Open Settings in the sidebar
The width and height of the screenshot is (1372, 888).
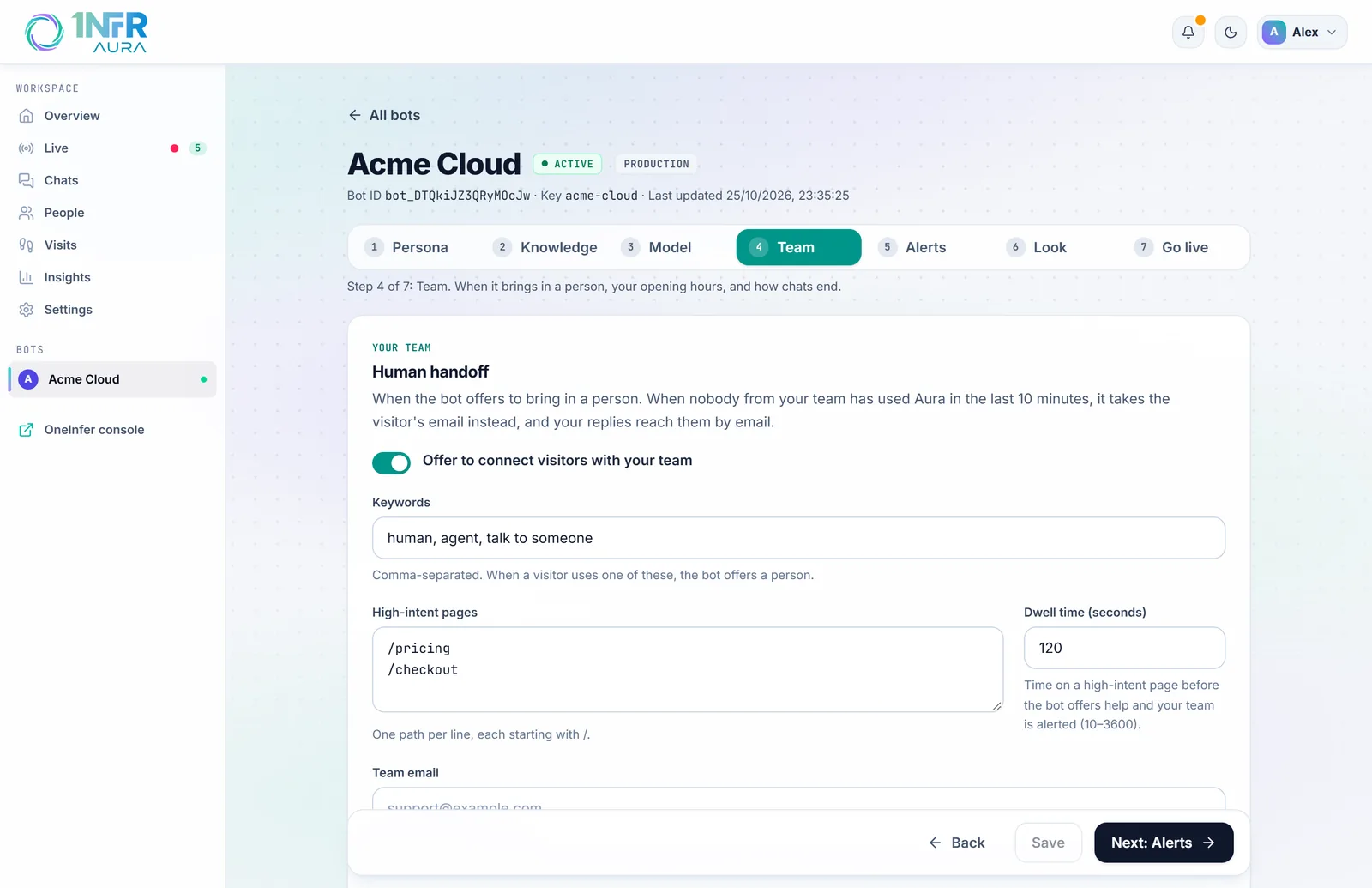pyautogui.click(x=112, y=310)
